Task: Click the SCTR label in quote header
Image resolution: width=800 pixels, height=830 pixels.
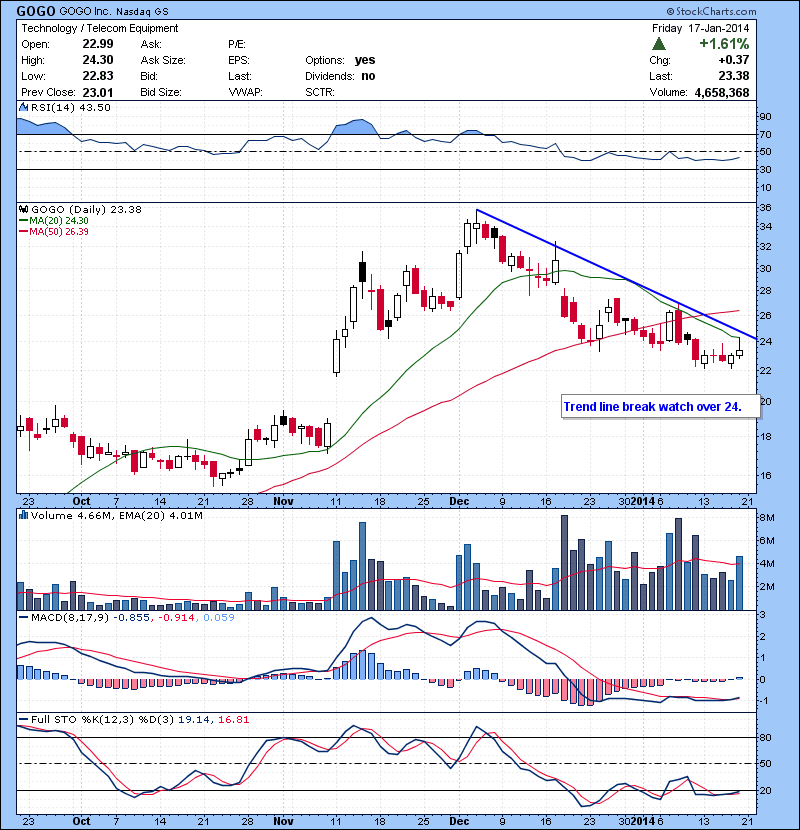Action: click(319, 93)
